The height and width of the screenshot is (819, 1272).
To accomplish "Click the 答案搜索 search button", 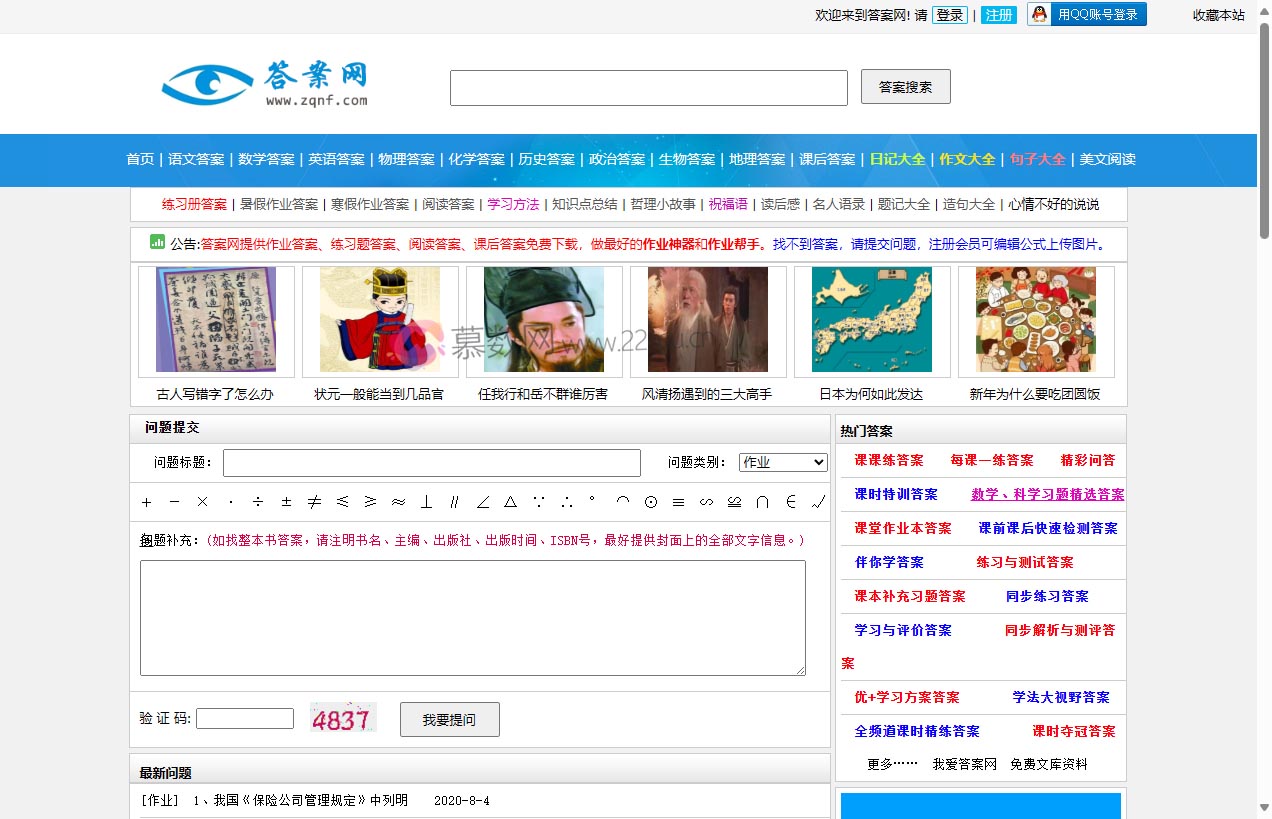I will [x=904, y=87].
